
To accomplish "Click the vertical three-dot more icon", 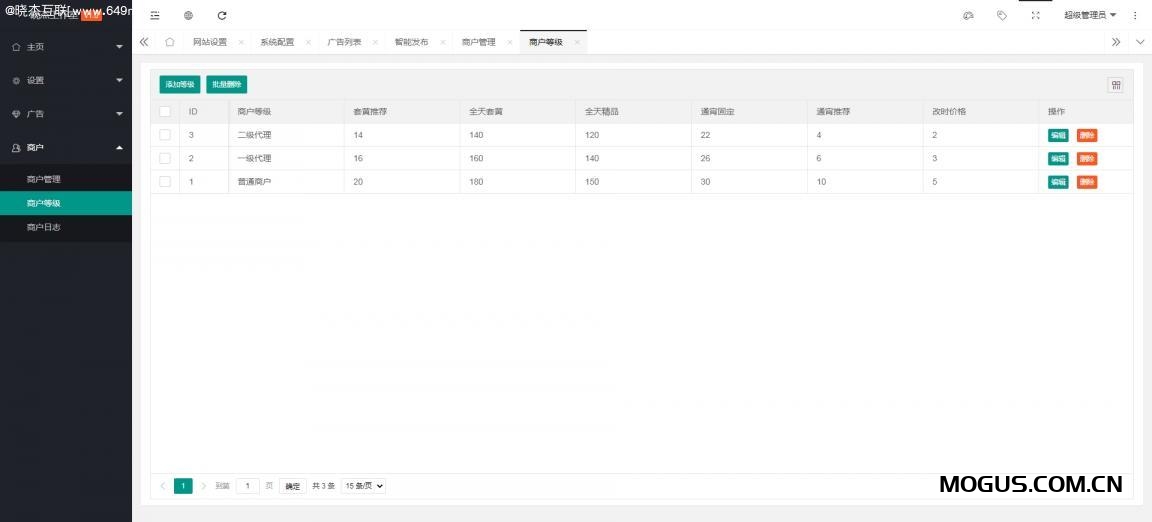I will point(1135,15).
